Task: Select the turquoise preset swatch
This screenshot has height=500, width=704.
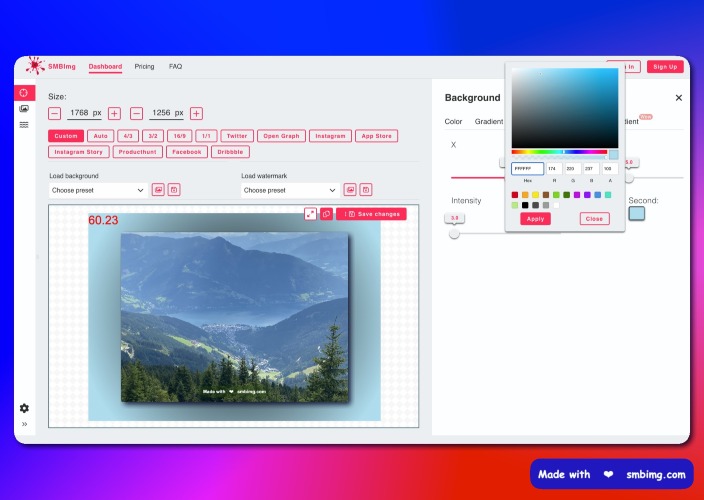Action: coord(608,195)
